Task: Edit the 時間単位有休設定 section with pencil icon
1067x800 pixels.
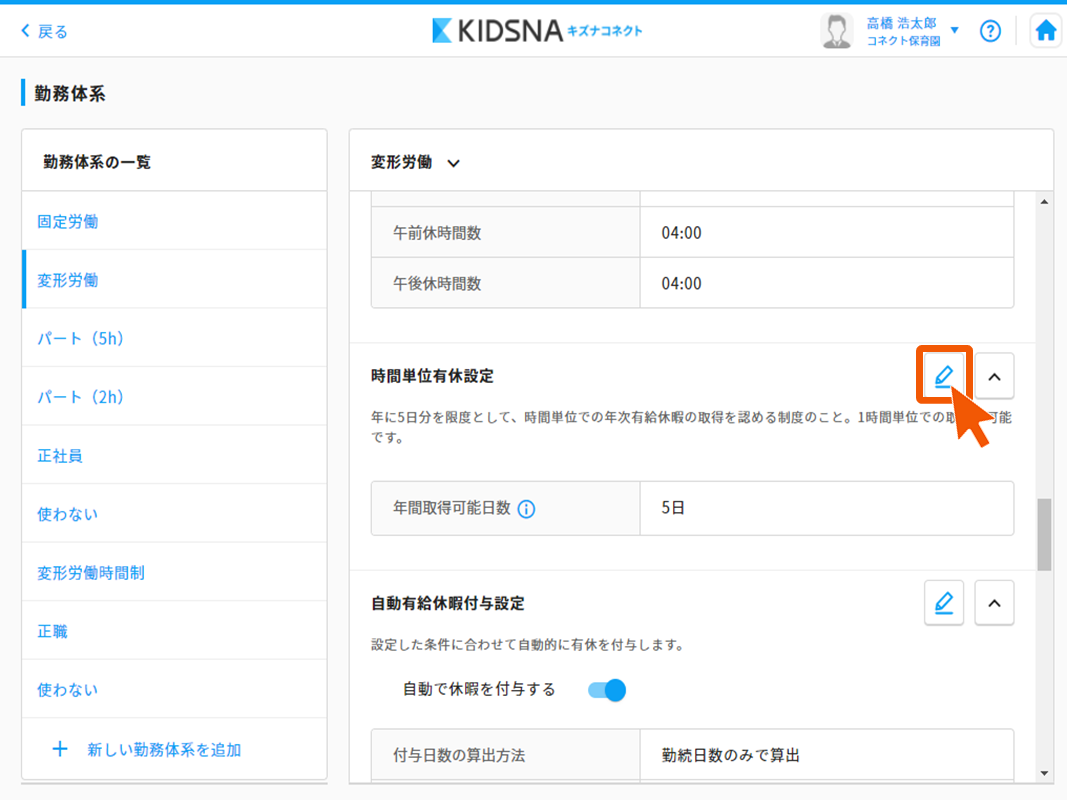Action: [x=944, y=376]
